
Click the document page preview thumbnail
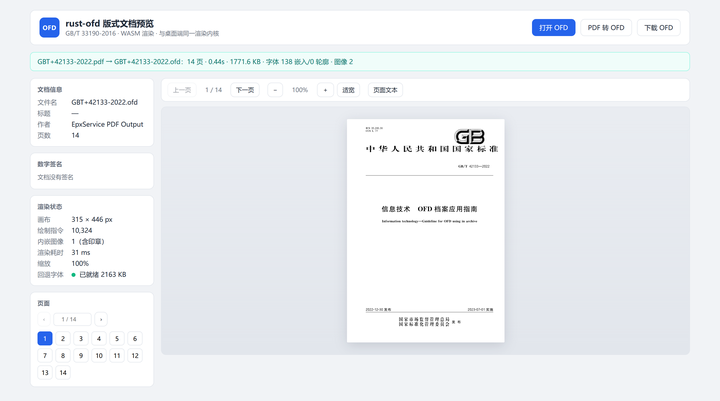pyautogui.click(x=426, y=231)
